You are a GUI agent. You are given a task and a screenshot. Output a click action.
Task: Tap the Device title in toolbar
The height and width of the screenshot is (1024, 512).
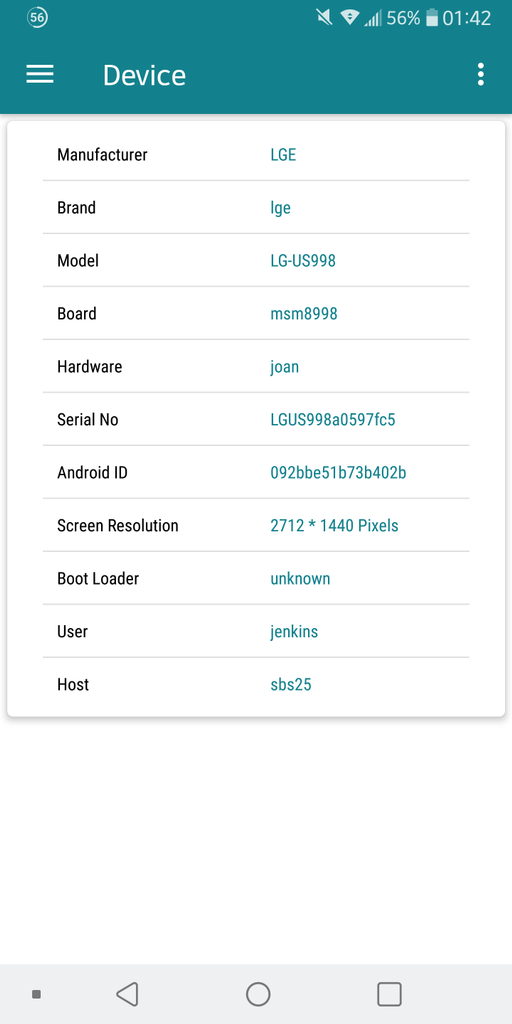pyautogui.click(x=144, y=75)
